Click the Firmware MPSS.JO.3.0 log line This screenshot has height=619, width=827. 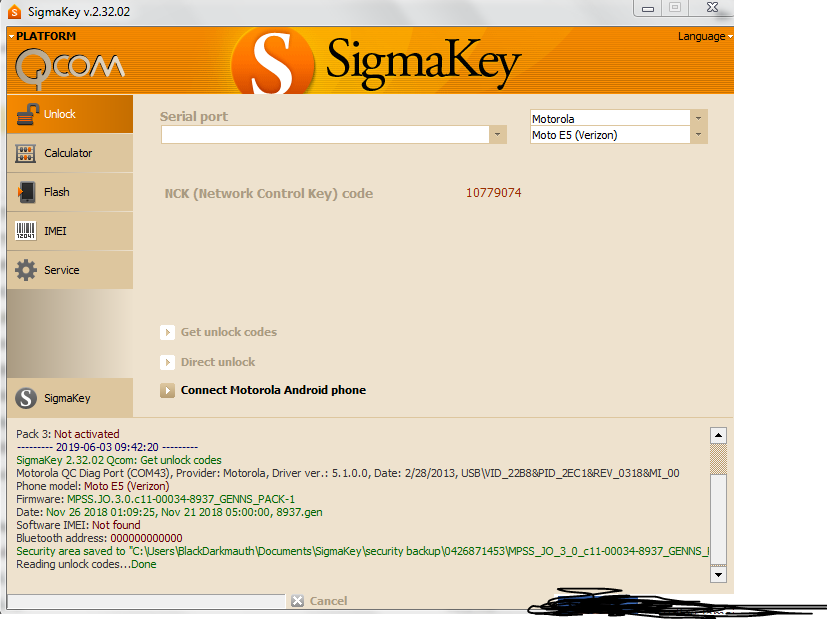[x=156, y=499]
